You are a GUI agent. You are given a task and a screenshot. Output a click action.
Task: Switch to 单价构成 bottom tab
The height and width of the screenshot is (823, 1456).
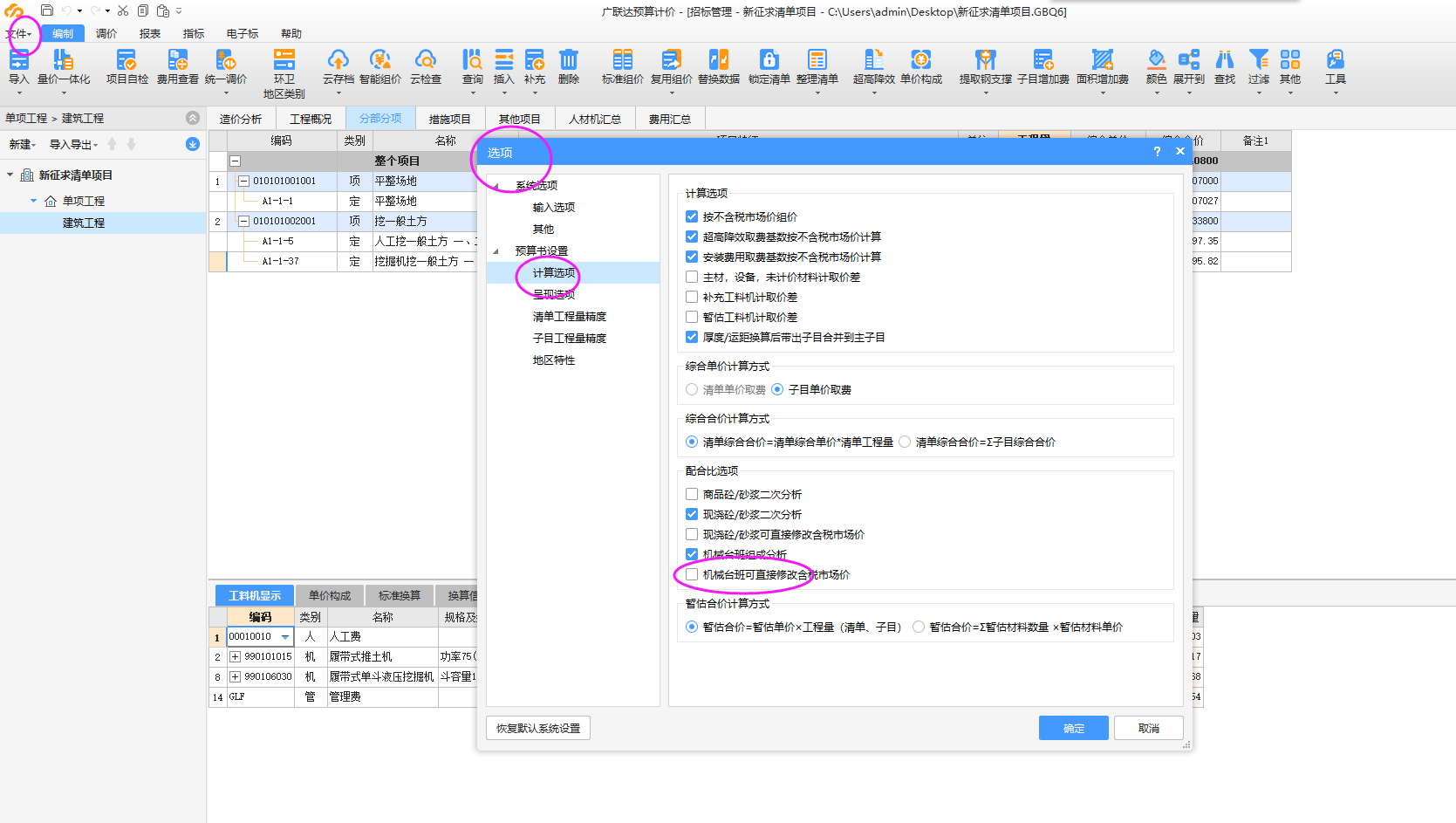330,595
